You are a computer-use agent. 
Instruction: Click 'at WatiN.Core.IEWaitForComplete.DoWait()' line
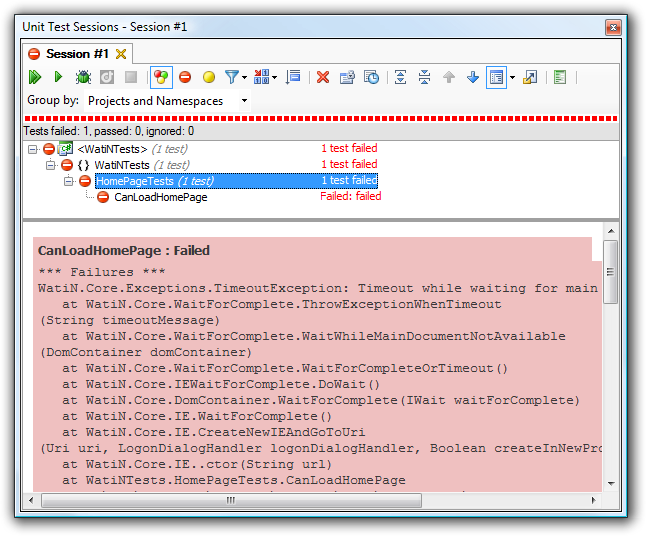[x=221, y=384]
